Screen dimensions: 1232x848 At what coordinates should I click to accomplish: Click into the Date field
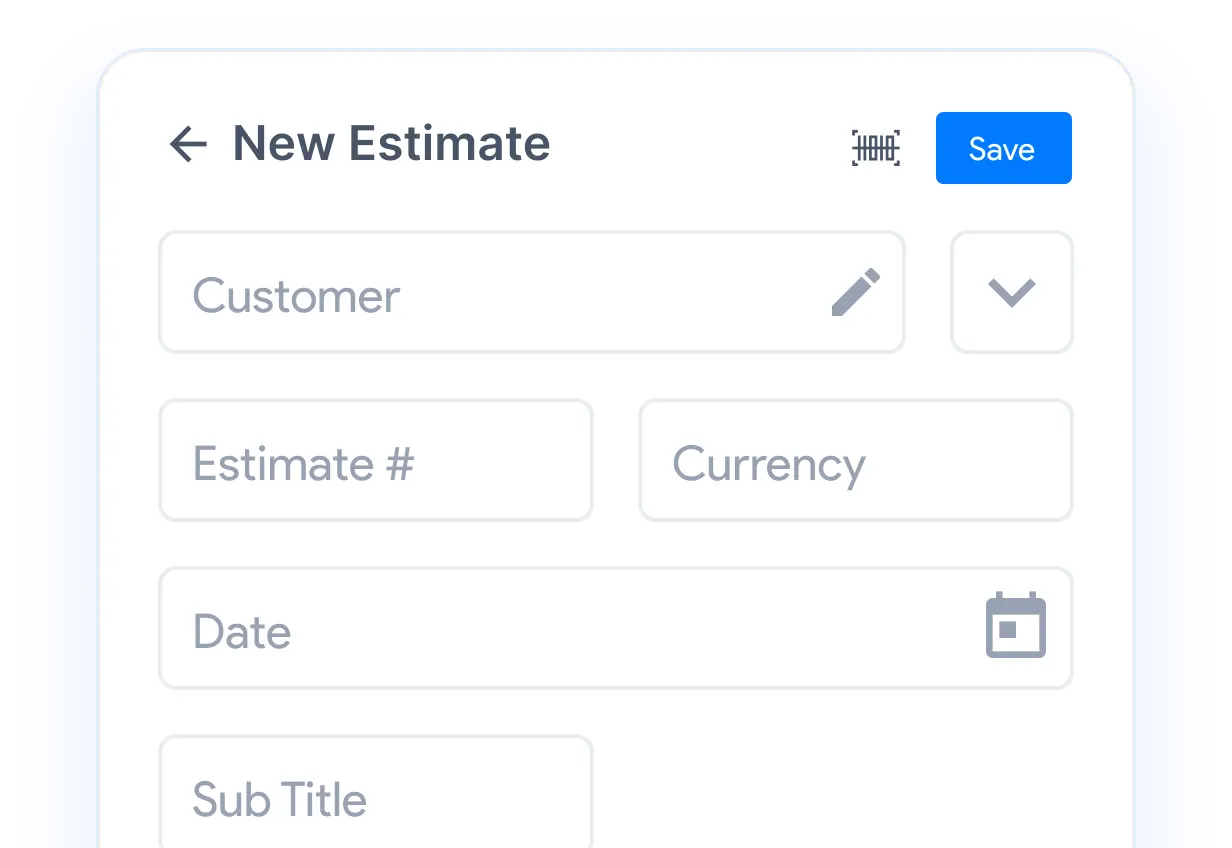616,628
